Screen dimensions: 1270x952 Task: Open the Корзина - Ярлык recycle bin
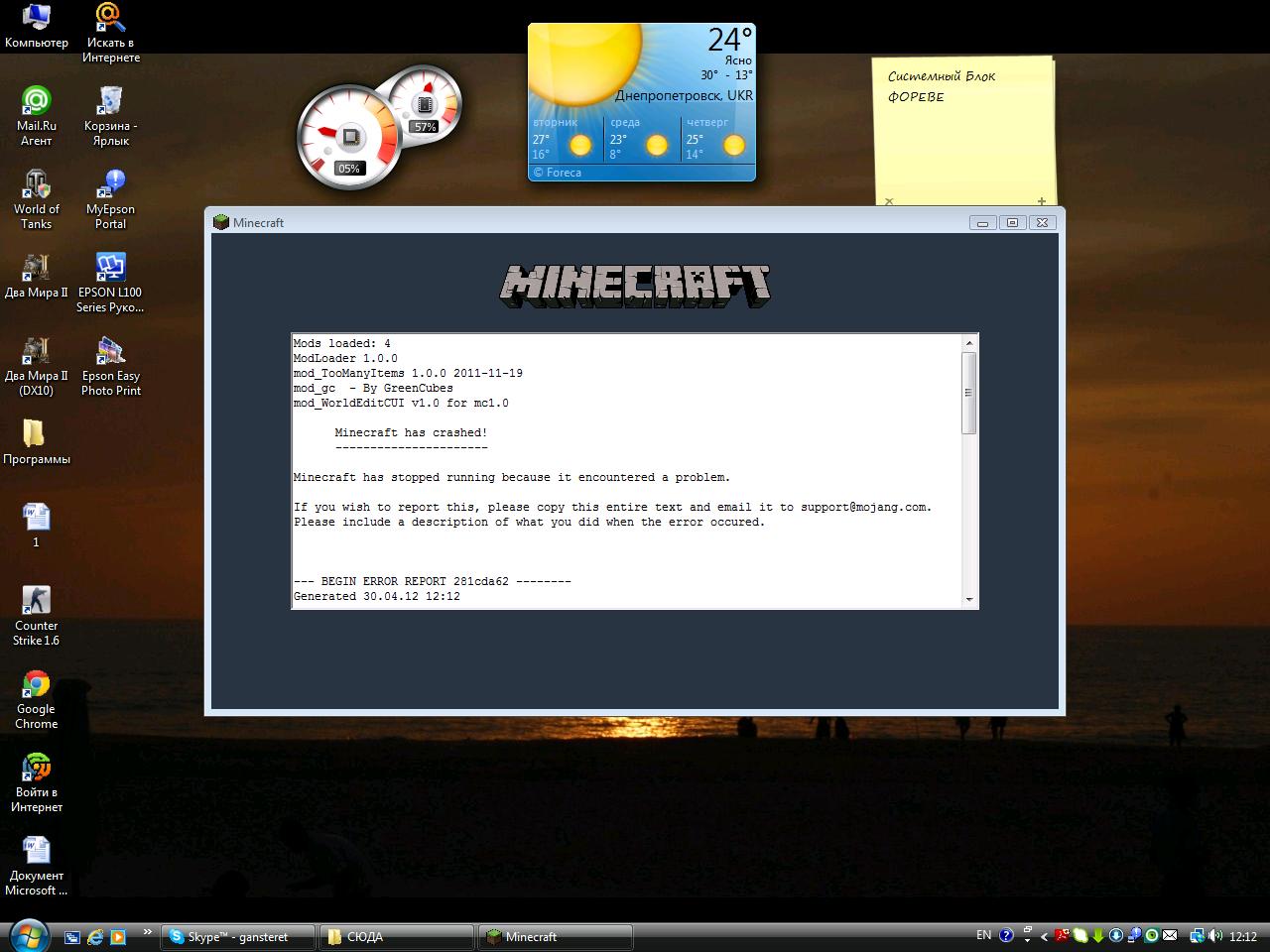coord(110,117)
